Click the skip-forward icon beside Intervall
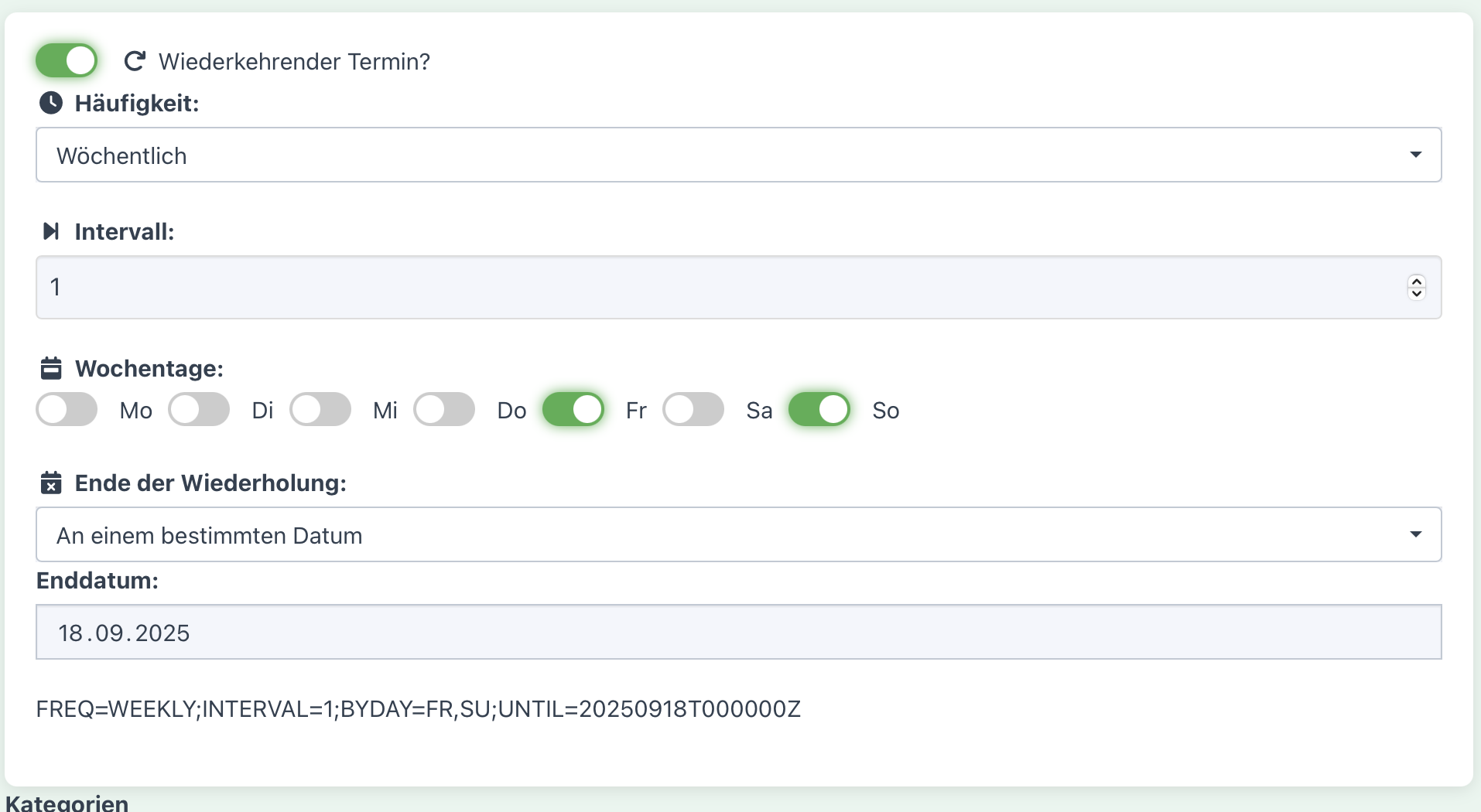Image resolution: width=1481 pixels, height=812 pixels. coord(51,231)
